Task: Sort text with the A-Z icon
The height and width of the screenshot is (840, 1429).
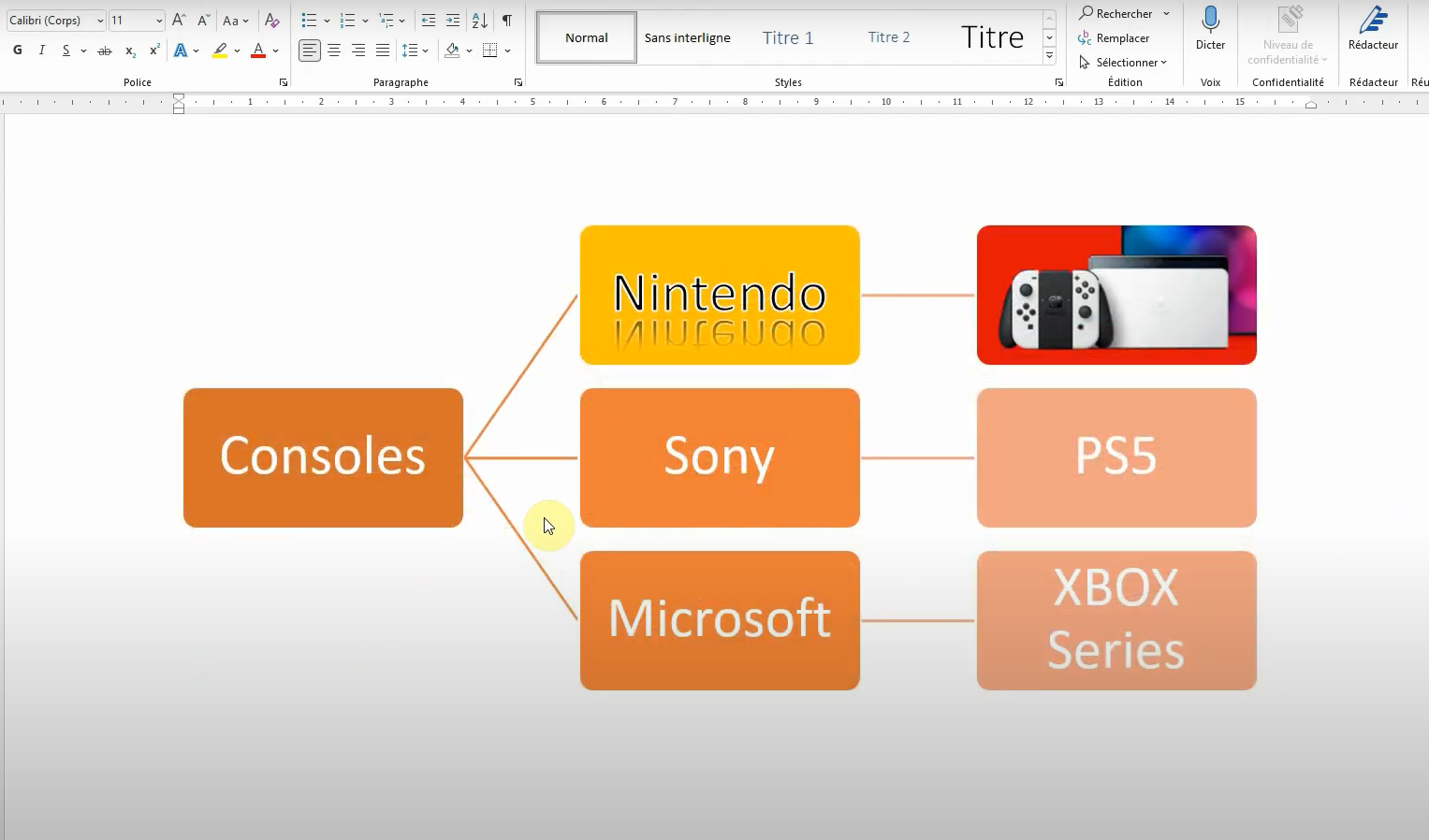Action: point(479,20)
